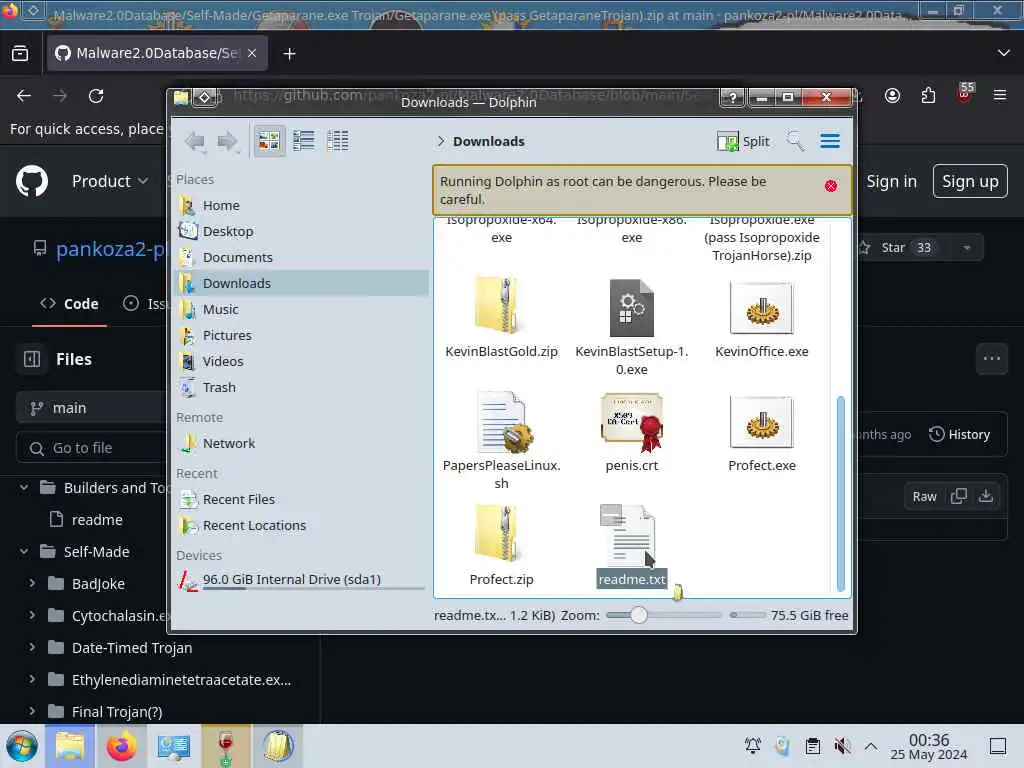Select KevinBlastSetup-1.0.exe file icon
Viewport: 1024px width, 768px height.
[632, 307]
